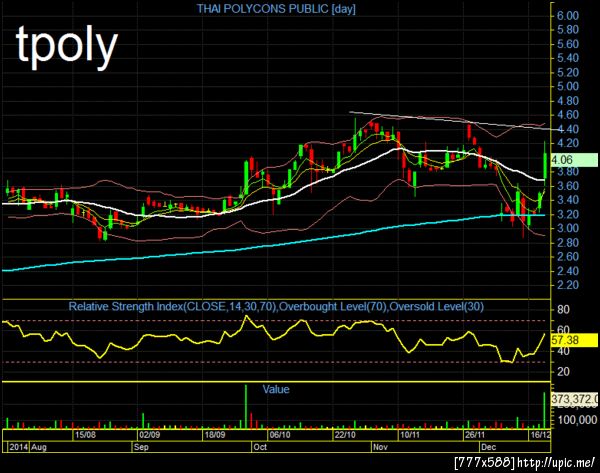Click the Sep month label
This screenshot has height=473, width=600.
[141, 447]
